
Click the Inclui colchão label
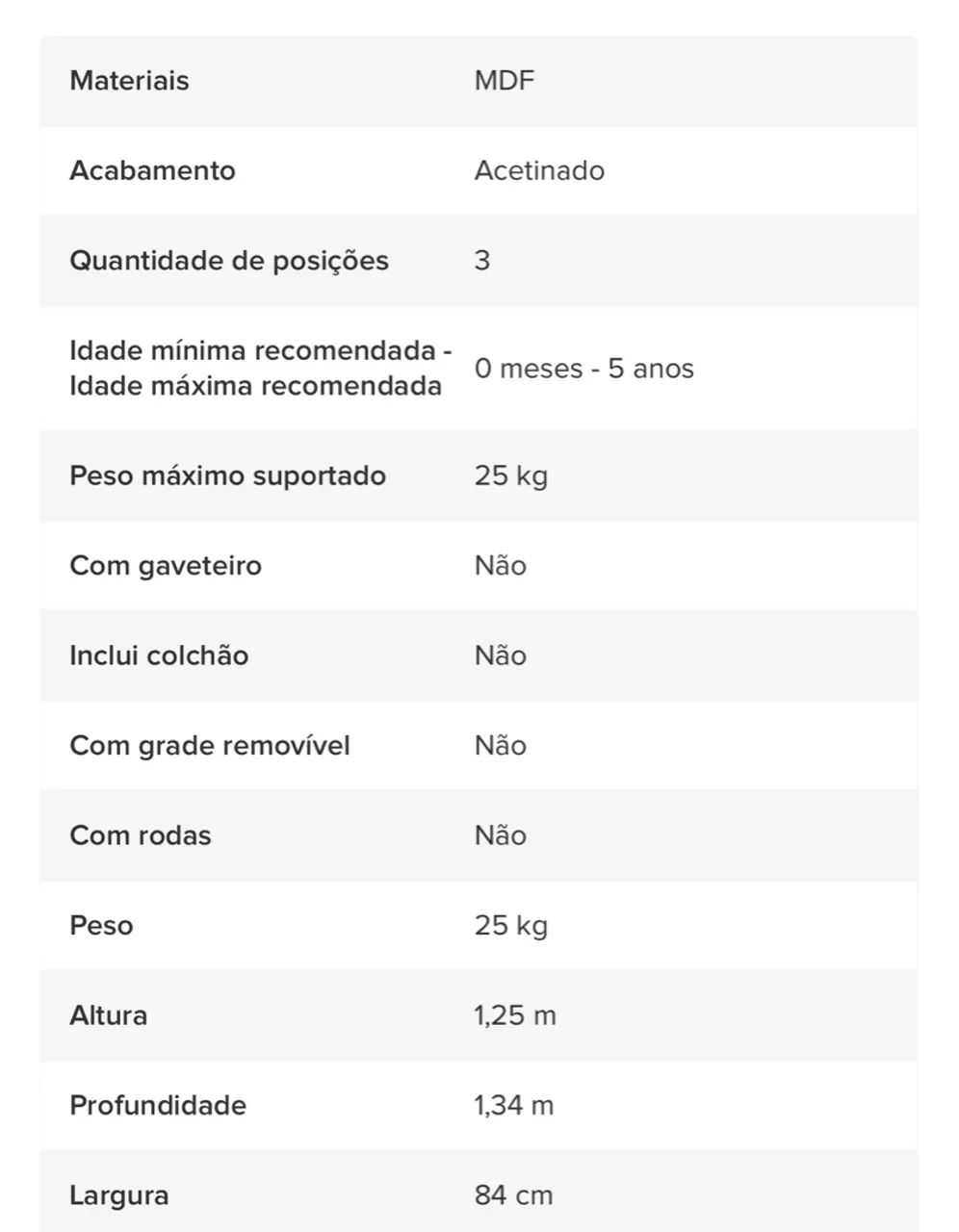[x=159, y=655]
